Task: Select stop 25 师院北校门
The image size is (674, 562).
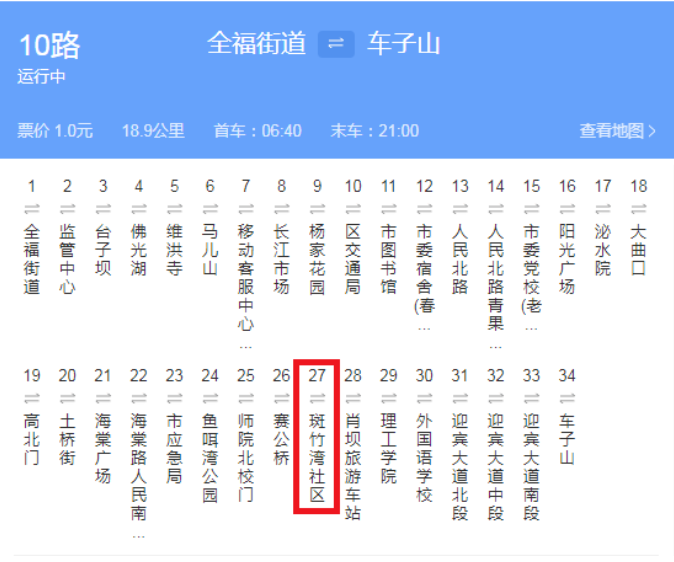Action: point(246,458)
